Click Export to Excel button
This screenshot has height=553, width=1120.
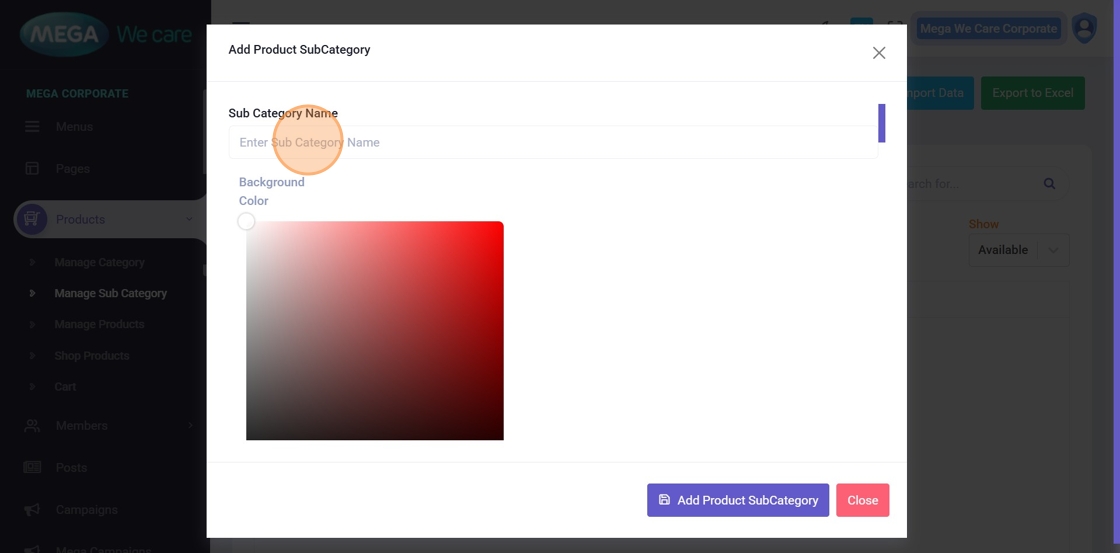click(1032, 93)
